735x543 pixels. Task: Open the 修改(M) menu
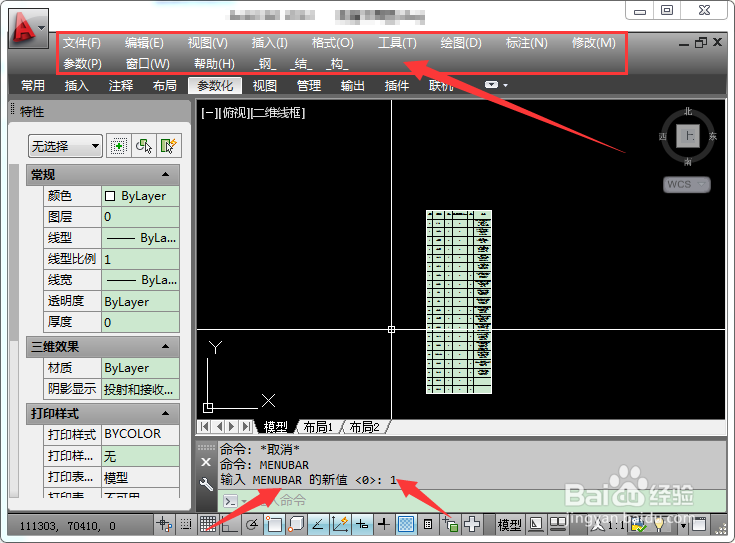pos(593,43)
